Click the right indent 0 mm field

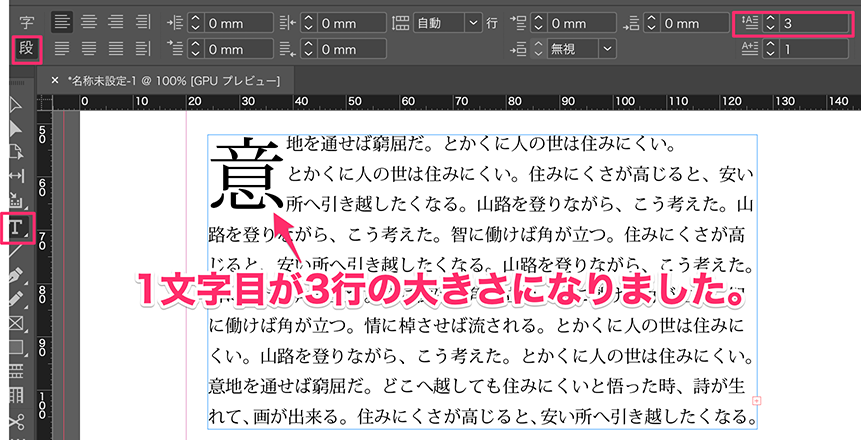pos(351,23)
